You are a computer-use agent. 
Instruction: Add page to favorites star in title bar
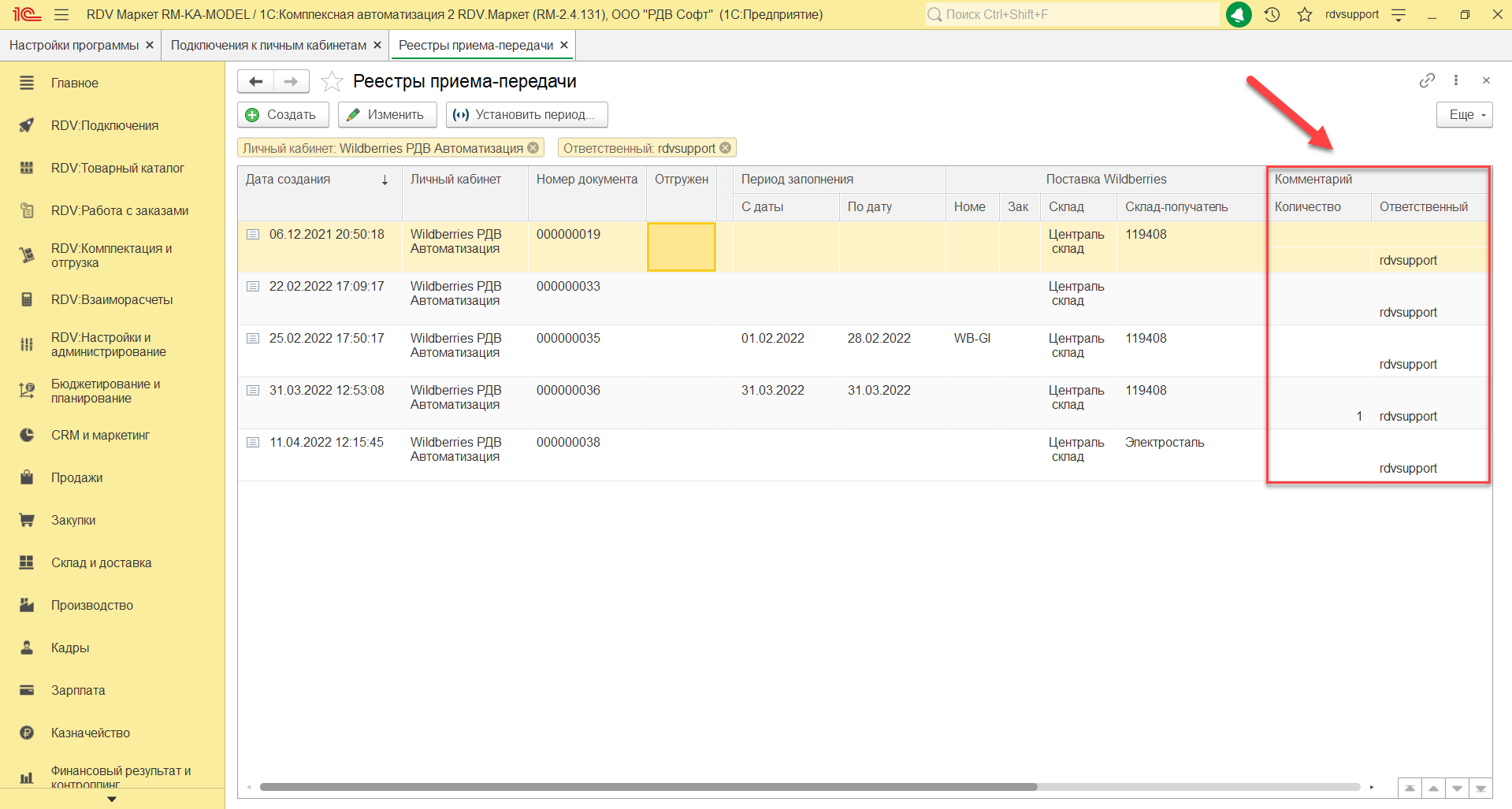[x=1305, y=15]
